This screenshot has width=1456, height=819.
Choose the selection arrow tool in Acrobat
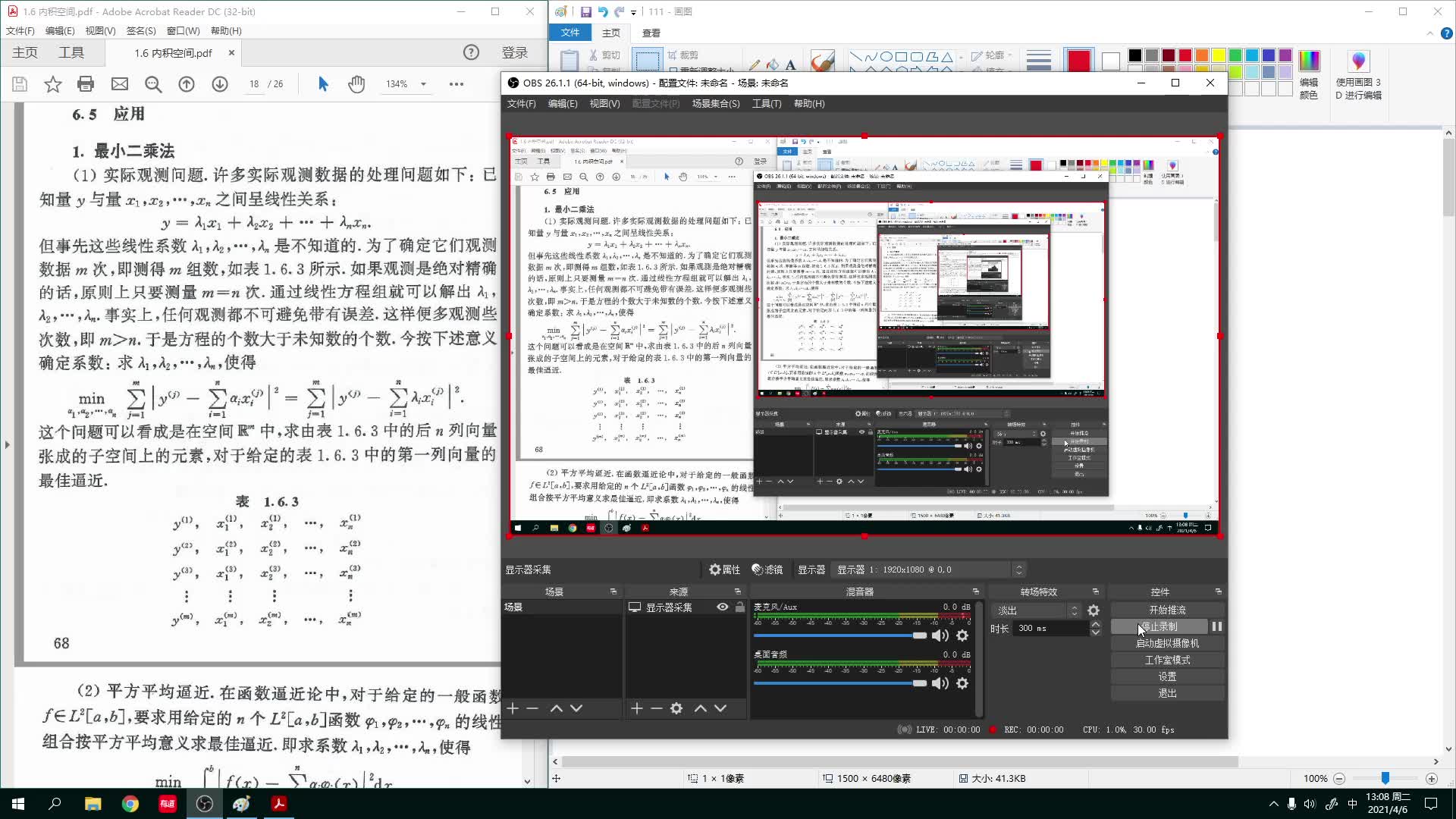[x=323, y=84]
